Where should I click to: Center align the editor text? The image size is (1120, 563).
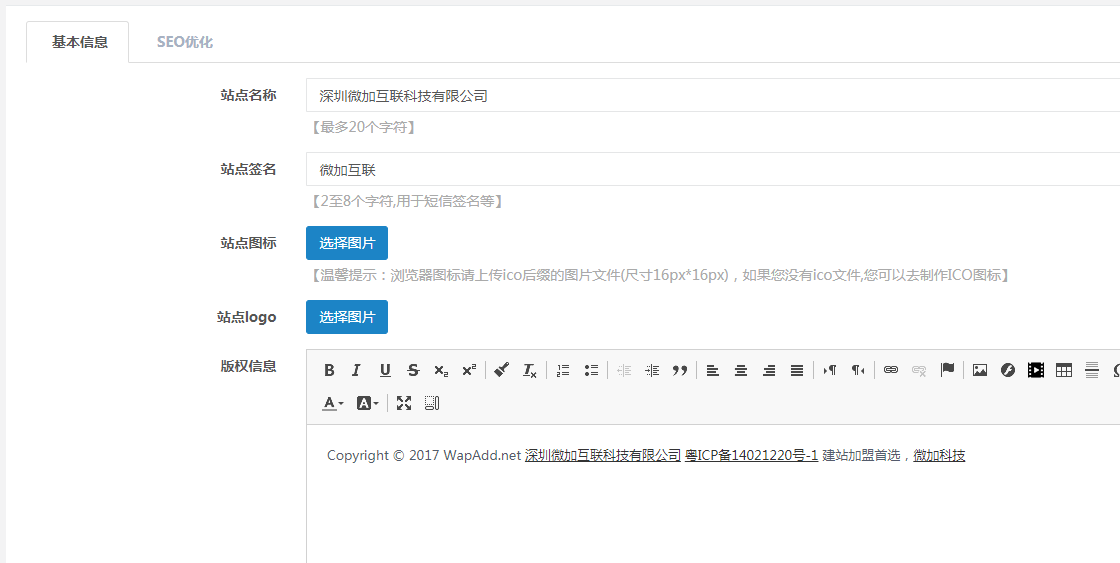741,370
